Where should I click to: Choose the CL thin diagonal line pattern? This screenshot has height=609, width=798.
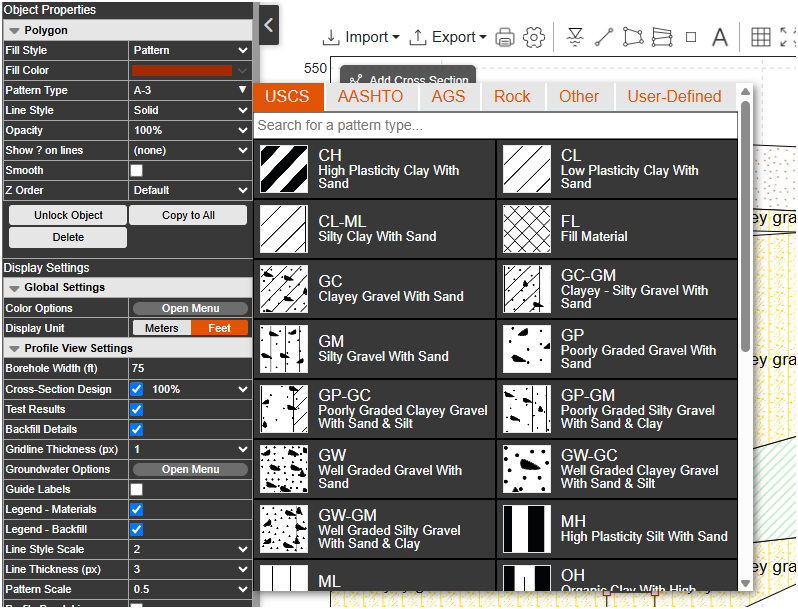coord(527,169)
